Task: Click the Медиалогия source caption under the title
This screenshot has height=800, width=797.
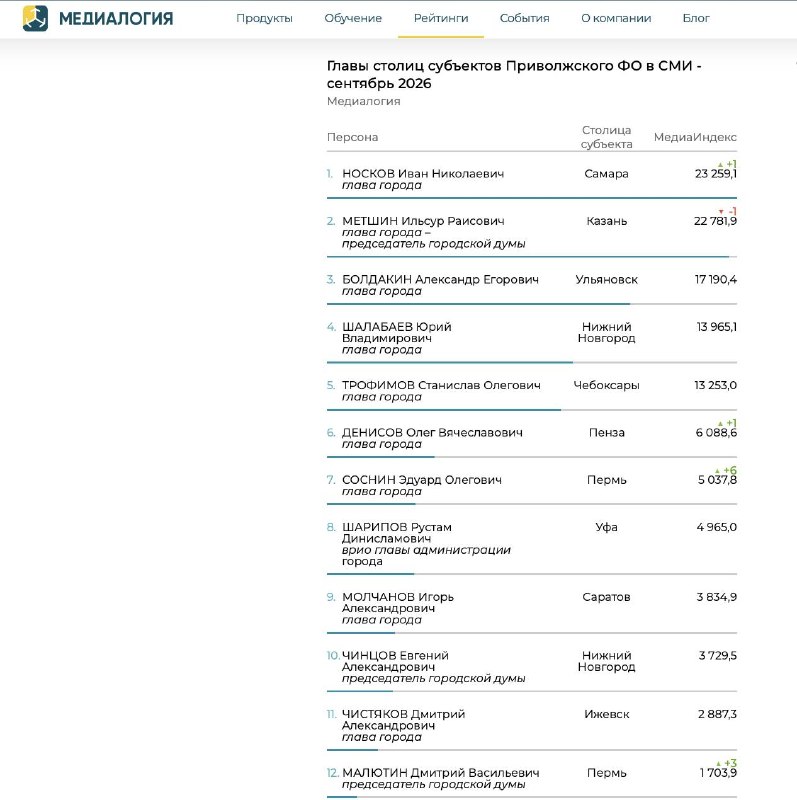Action: point(363,101)
